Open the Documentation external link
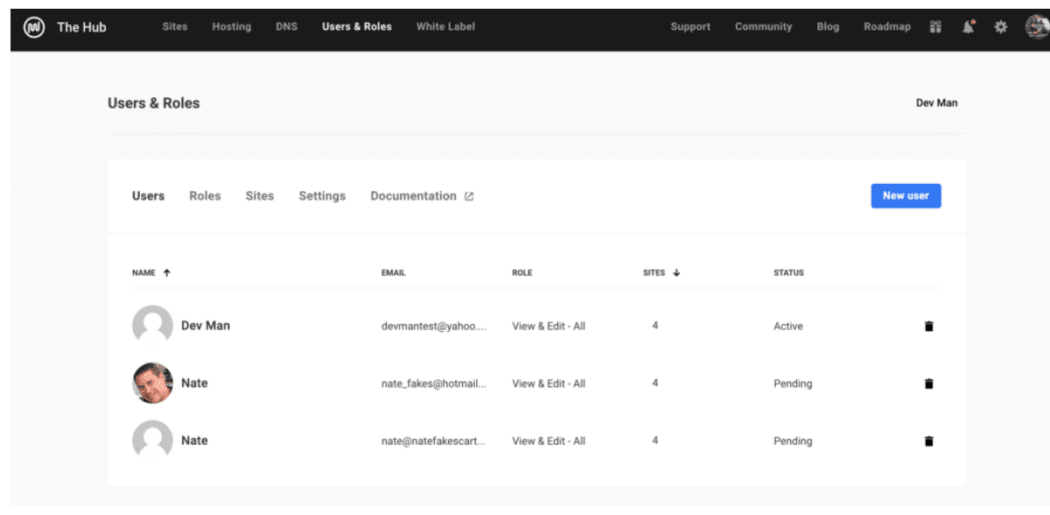1050x515 pixels. click(422, 196)
